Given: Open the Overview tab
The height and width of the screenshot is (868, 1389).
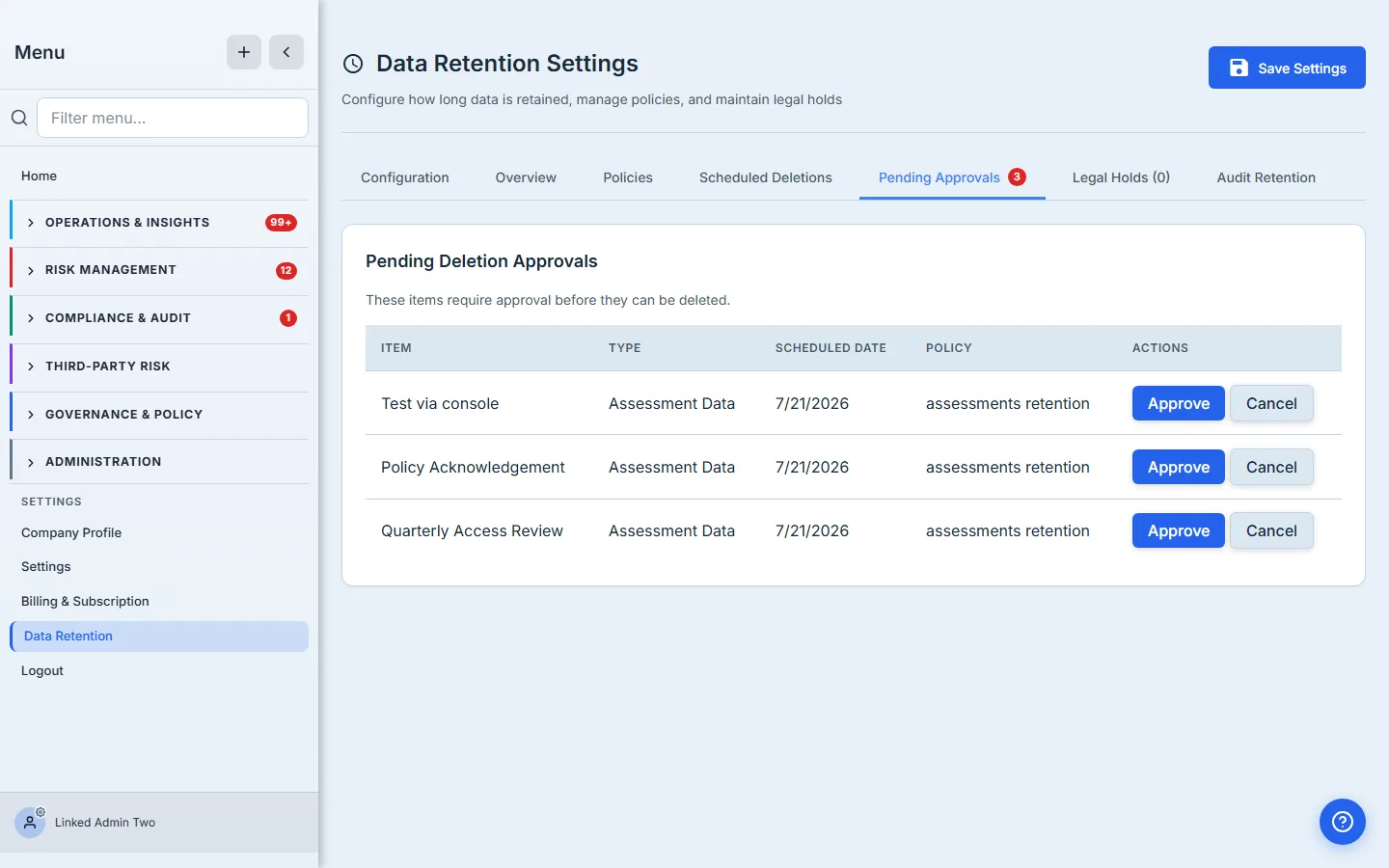Looking at the screenshot, I should point(526,177).
